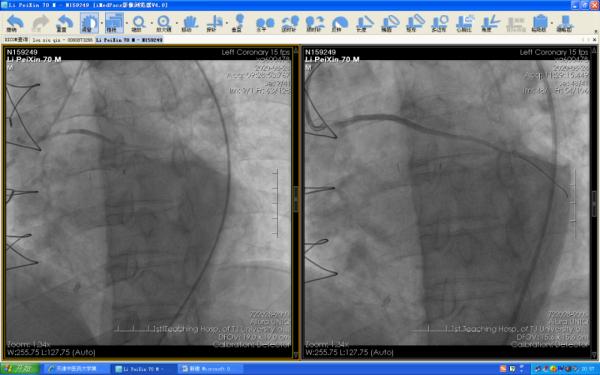Toggle the window level adjustment tool
600x375 pixels.
click(89, 23)
